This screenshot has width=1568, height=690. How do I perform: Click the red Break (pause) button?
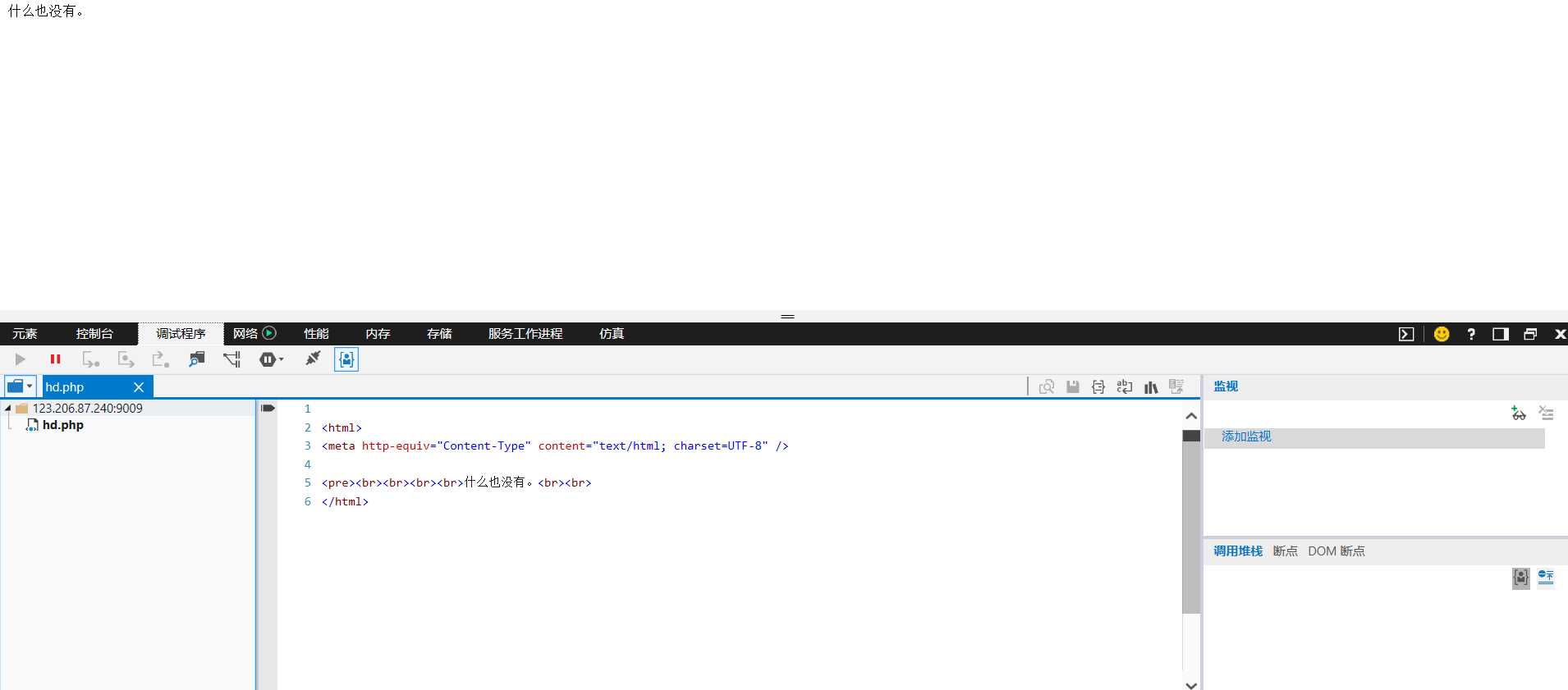(x=55, y=359)
